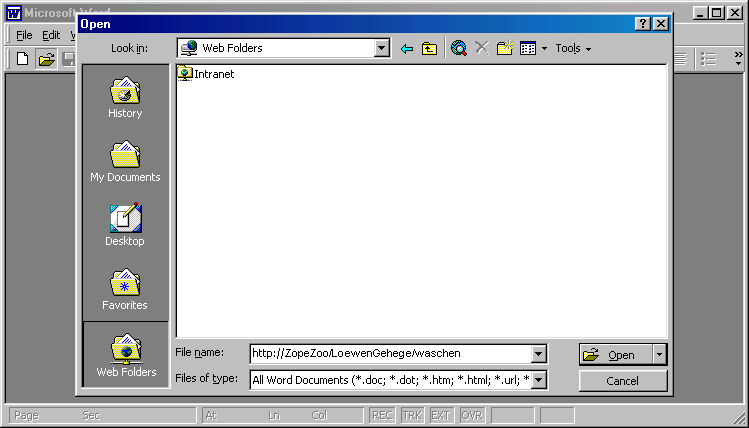The height and width of the screenshot is (428, 749).
Task: Select the Intranet web folder
Action: coord(206,74)
